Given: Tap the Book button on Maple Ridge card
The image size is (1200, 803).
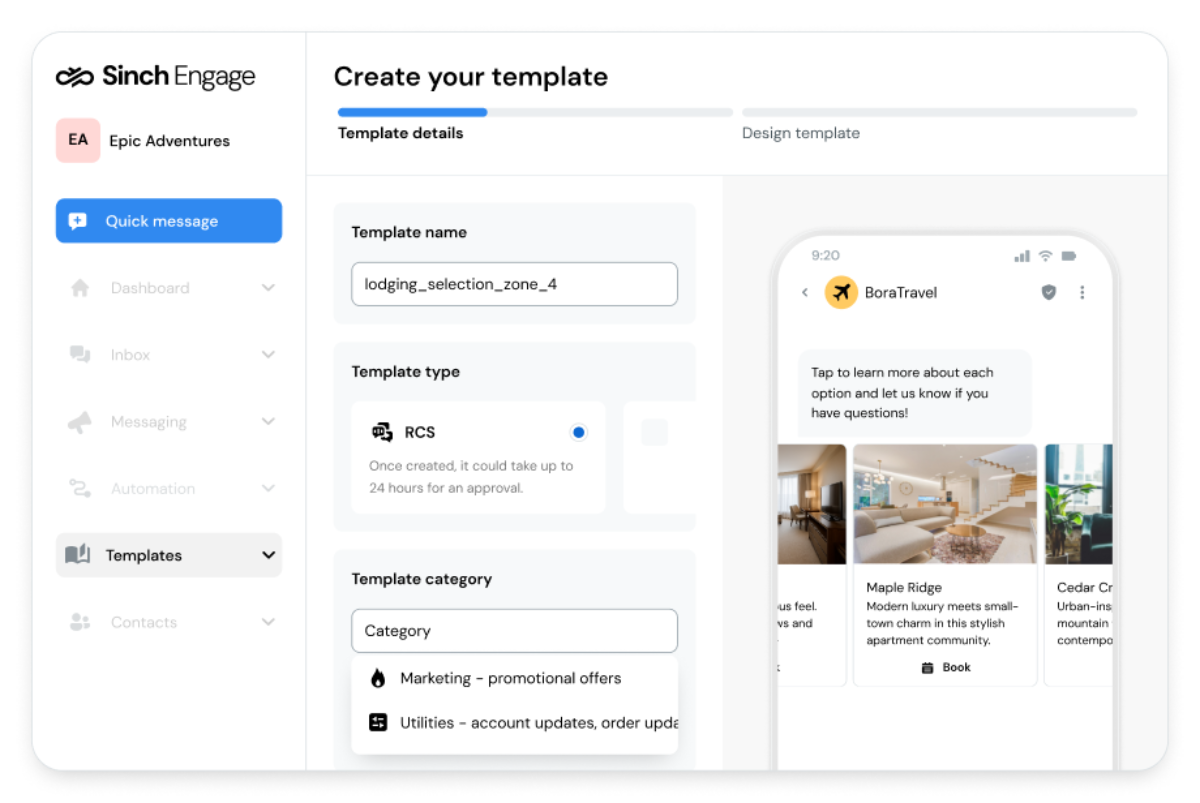Looking at the screenshot, I should tap(945, 667).
